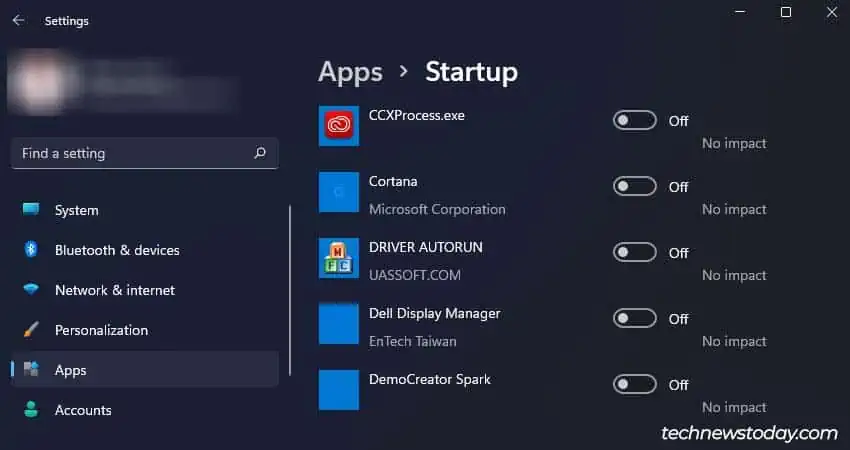The image size is (850, 450).
Task: Click No impact label for DRIVER AUTORUN
Action: click(734, 275)
